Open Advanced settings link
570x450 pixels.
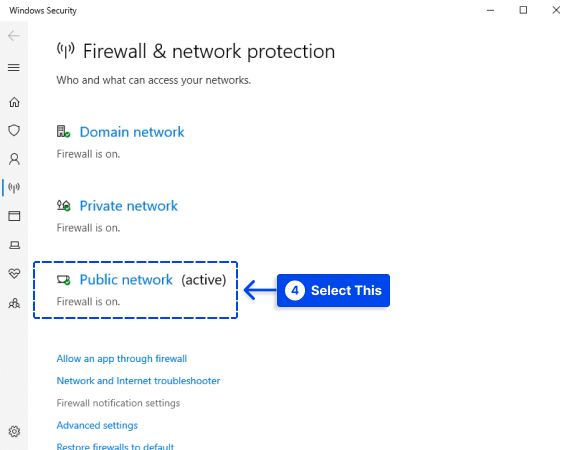(97, 425)
